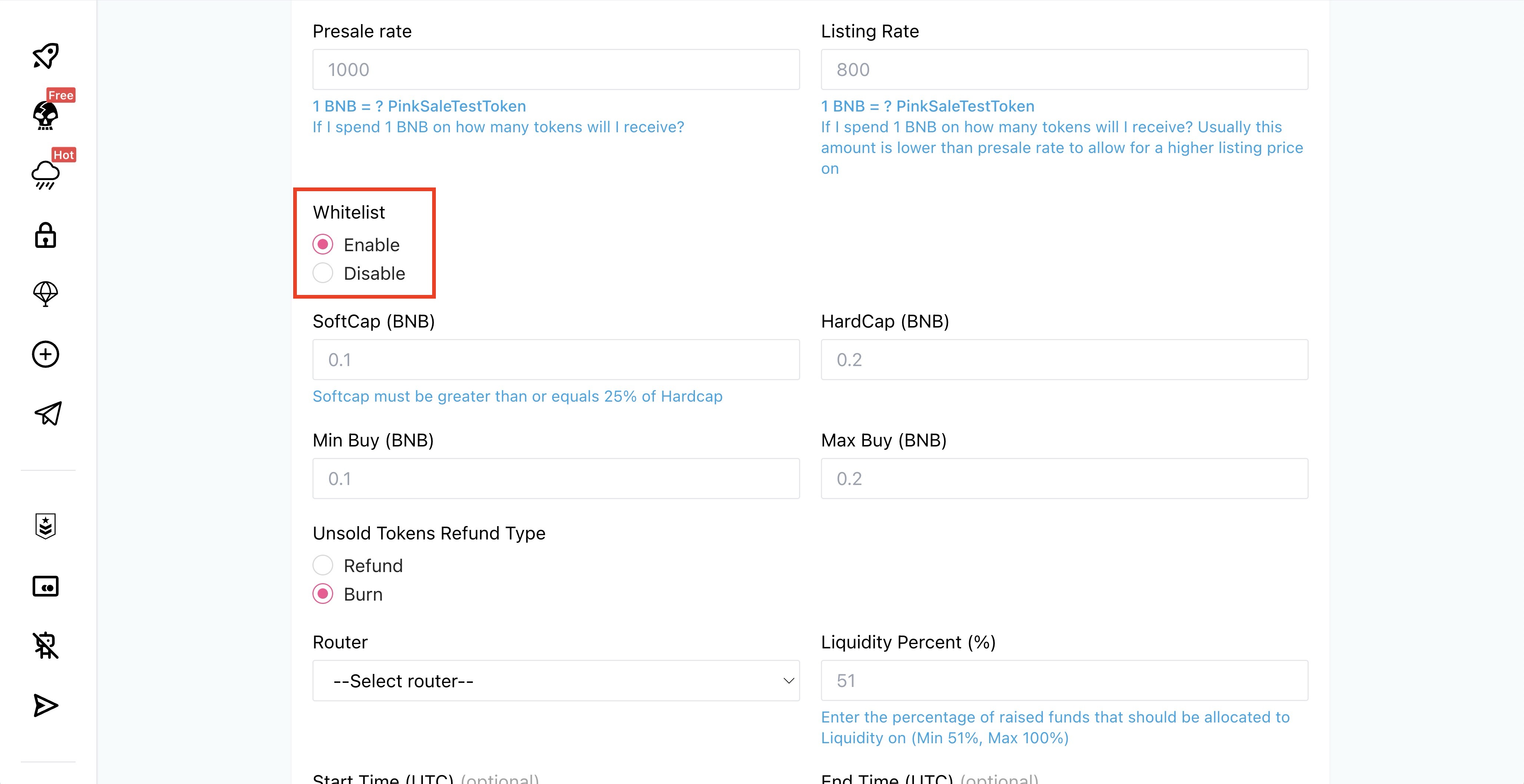Open the Telegram paper plane icon
Image resolution: width=1524 pixels, height=784 pixels.
point(48,413)
